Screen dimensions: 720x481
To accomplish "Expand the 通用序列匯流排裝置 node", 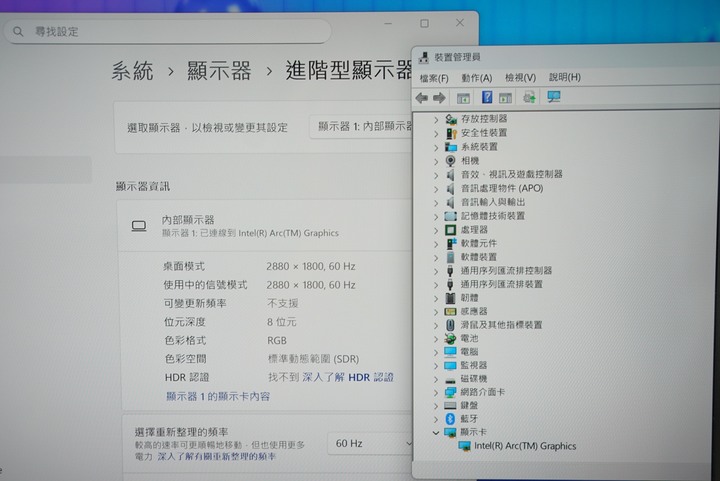I will point(436,285).
